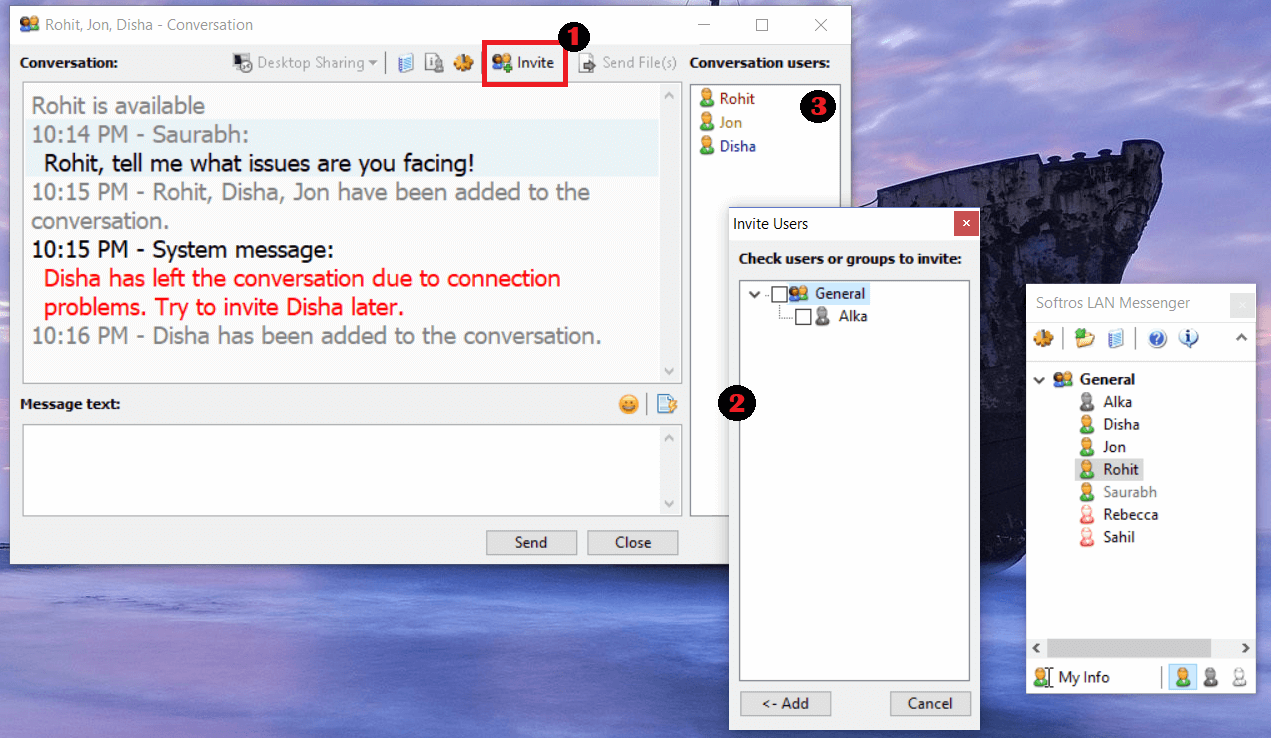Select Jon in the Conversation users list
This screenshot has width=1272, height=738.
point(720,123)
